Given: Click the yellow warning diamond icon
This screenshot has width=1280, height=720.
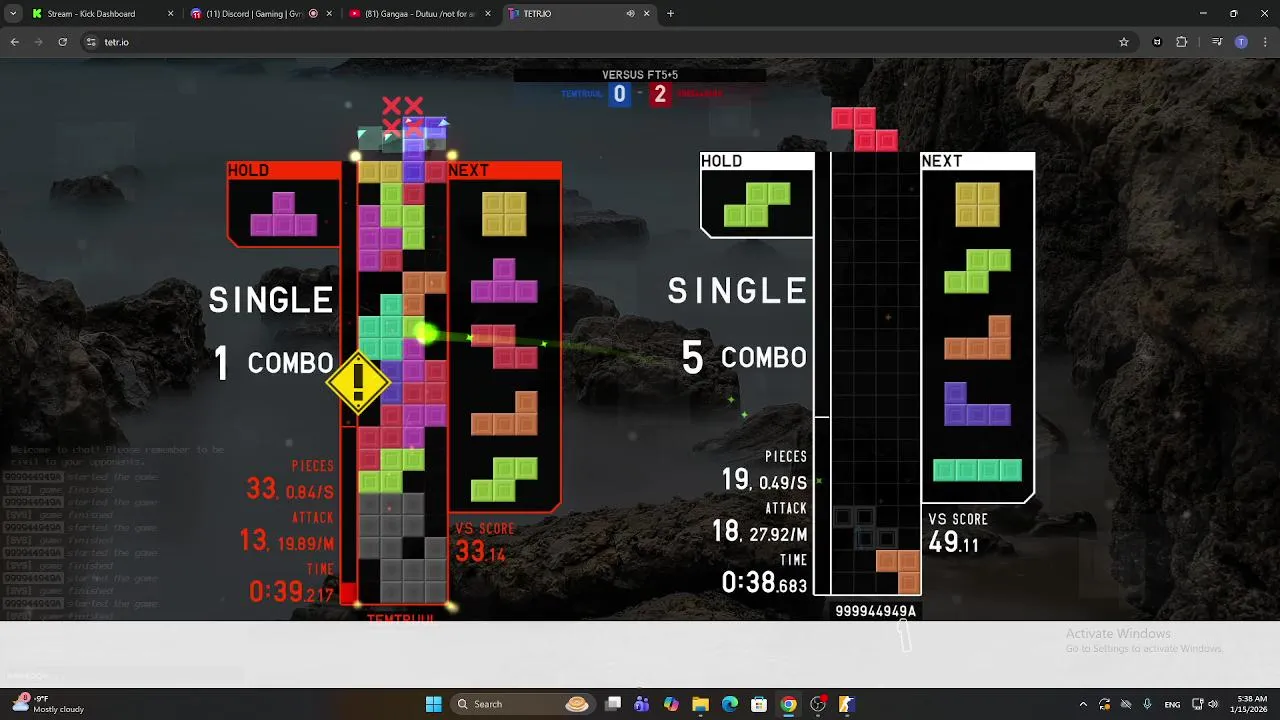Looking at the screenshot, I should click(358, 382).
